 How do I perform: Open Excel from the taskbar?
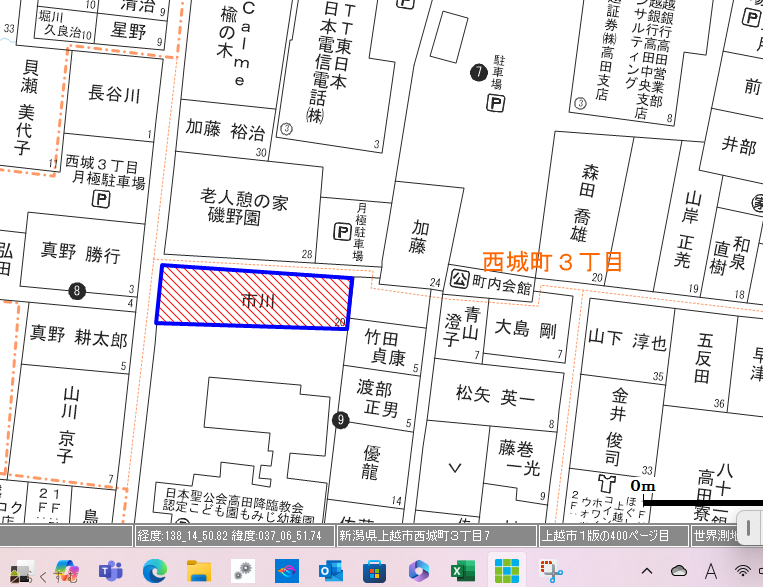462,570
